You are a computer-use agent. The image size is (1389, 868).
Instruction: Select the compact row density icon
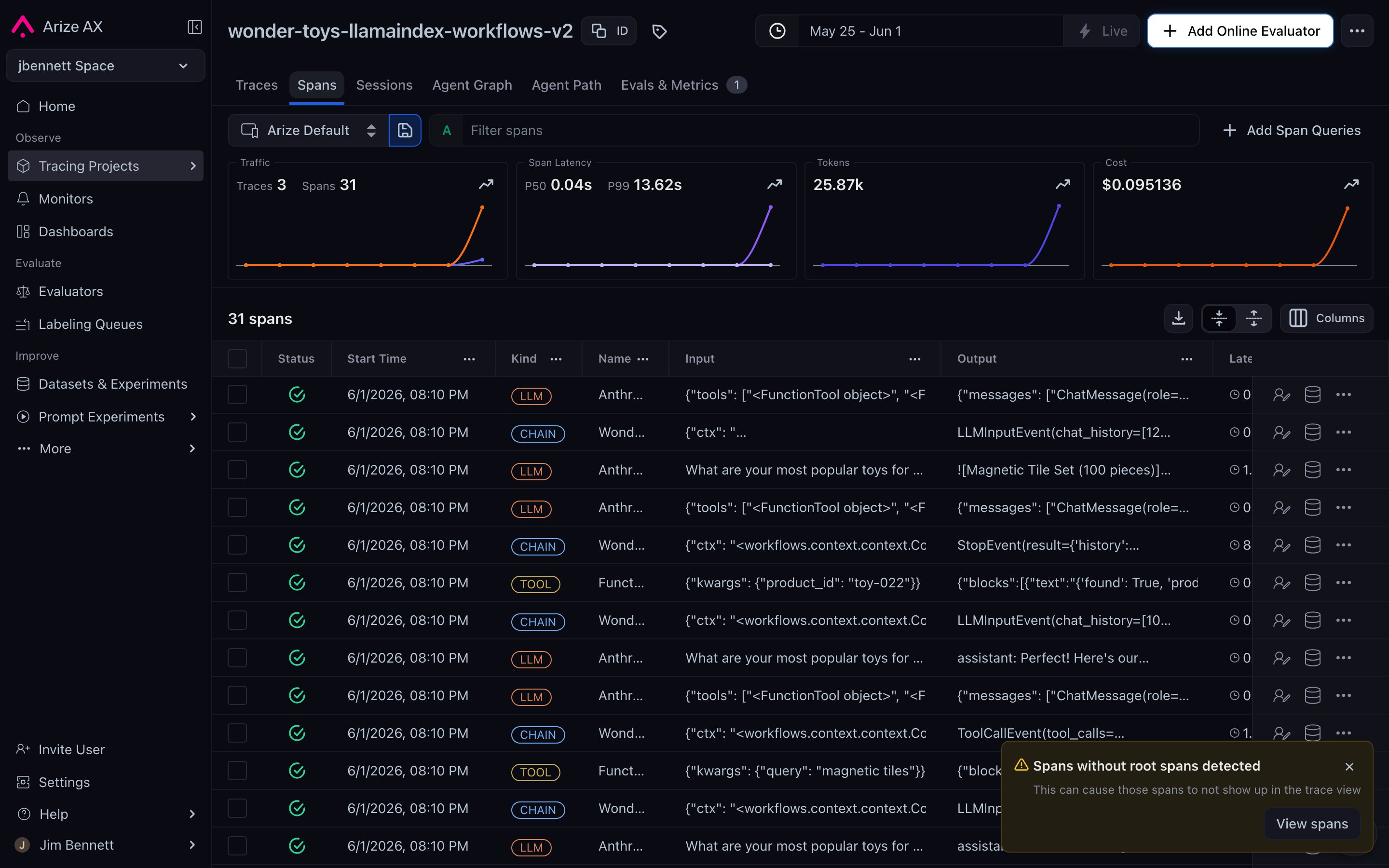[1219, 318]
